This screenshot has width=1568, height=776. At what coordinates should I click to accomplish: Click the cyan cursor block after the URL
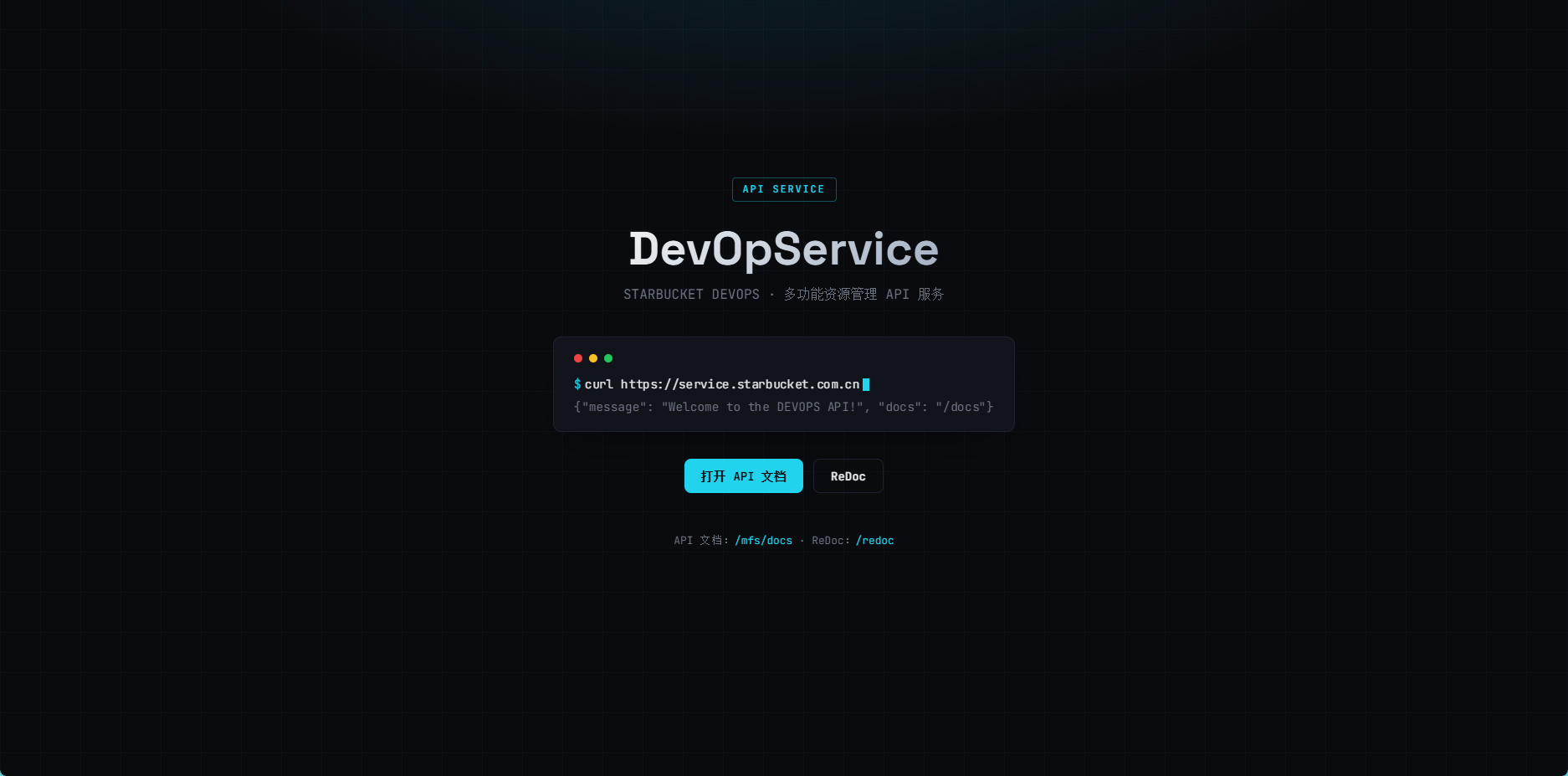(x=866, y=384)
